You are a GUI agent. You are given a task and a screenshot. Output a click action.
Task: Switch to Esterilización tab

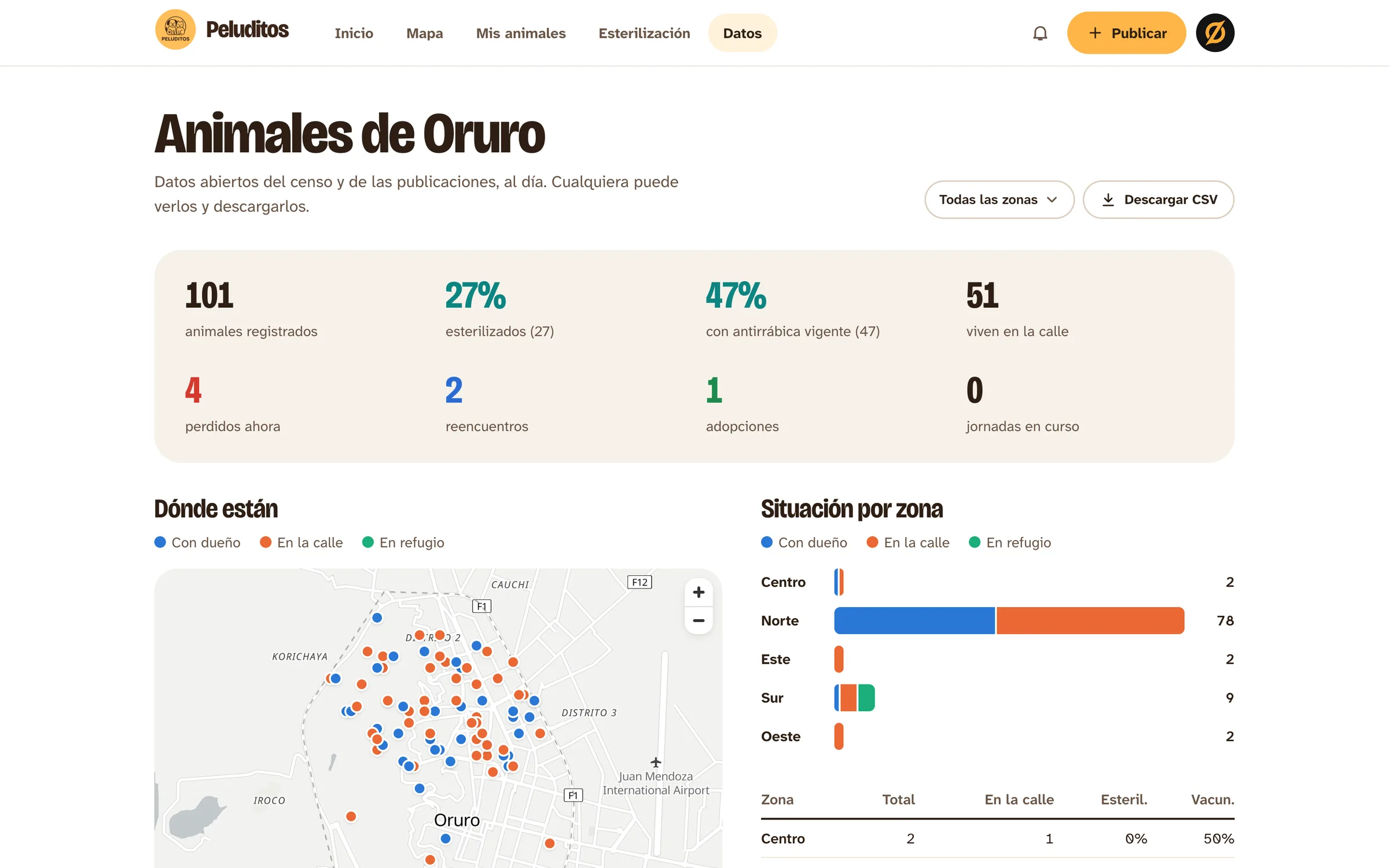(644, 33)
